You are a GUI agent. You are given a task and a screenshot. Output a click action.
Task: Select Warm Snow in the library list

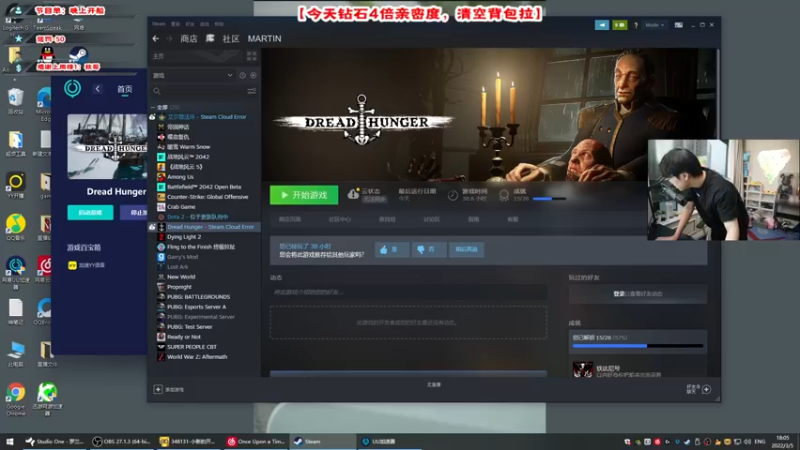point(188,147)
